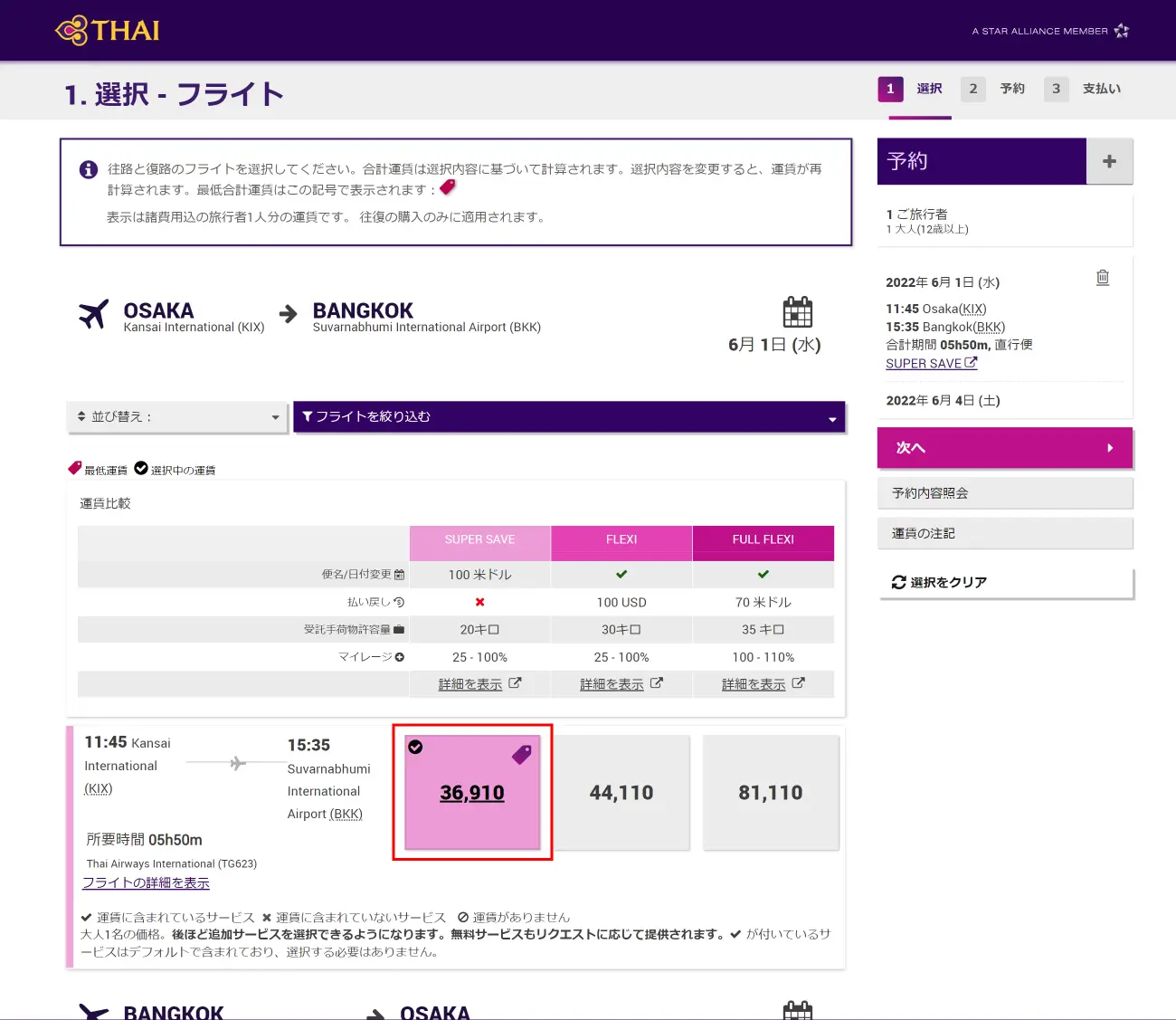Image resolution: width=1176 pixels, height=1020 pixels.
Task: Click the 70 米ドル refund cell
Action: (x=763, y=603)
